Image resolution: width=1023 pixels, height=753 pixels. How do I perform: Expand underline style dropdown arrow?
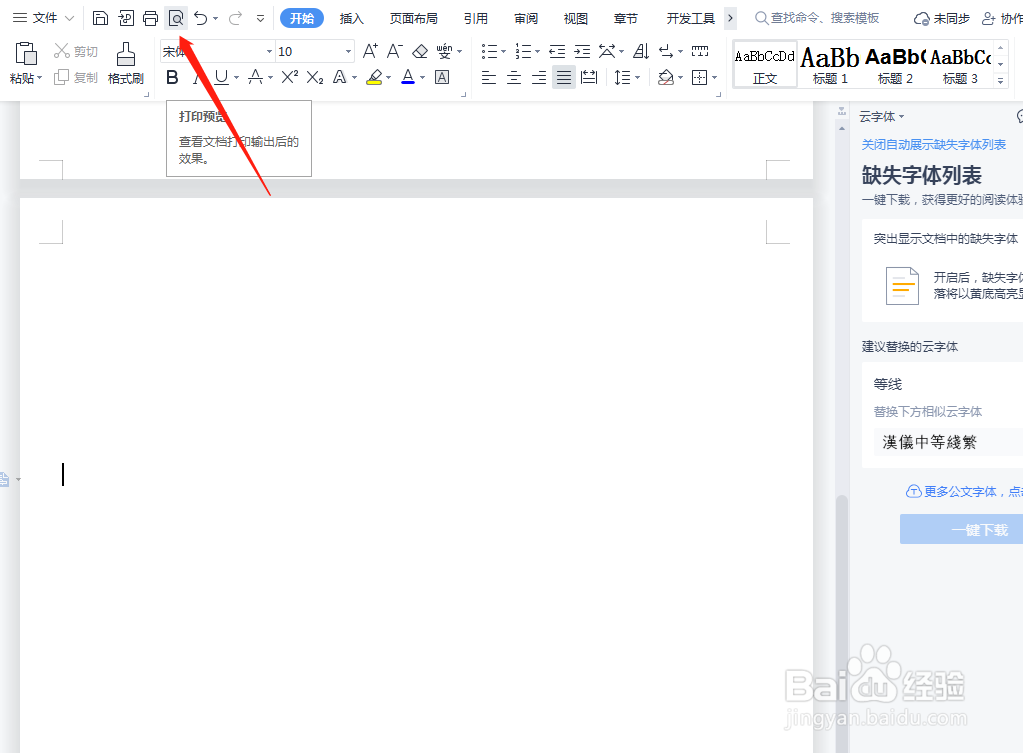tap(236, 78)
